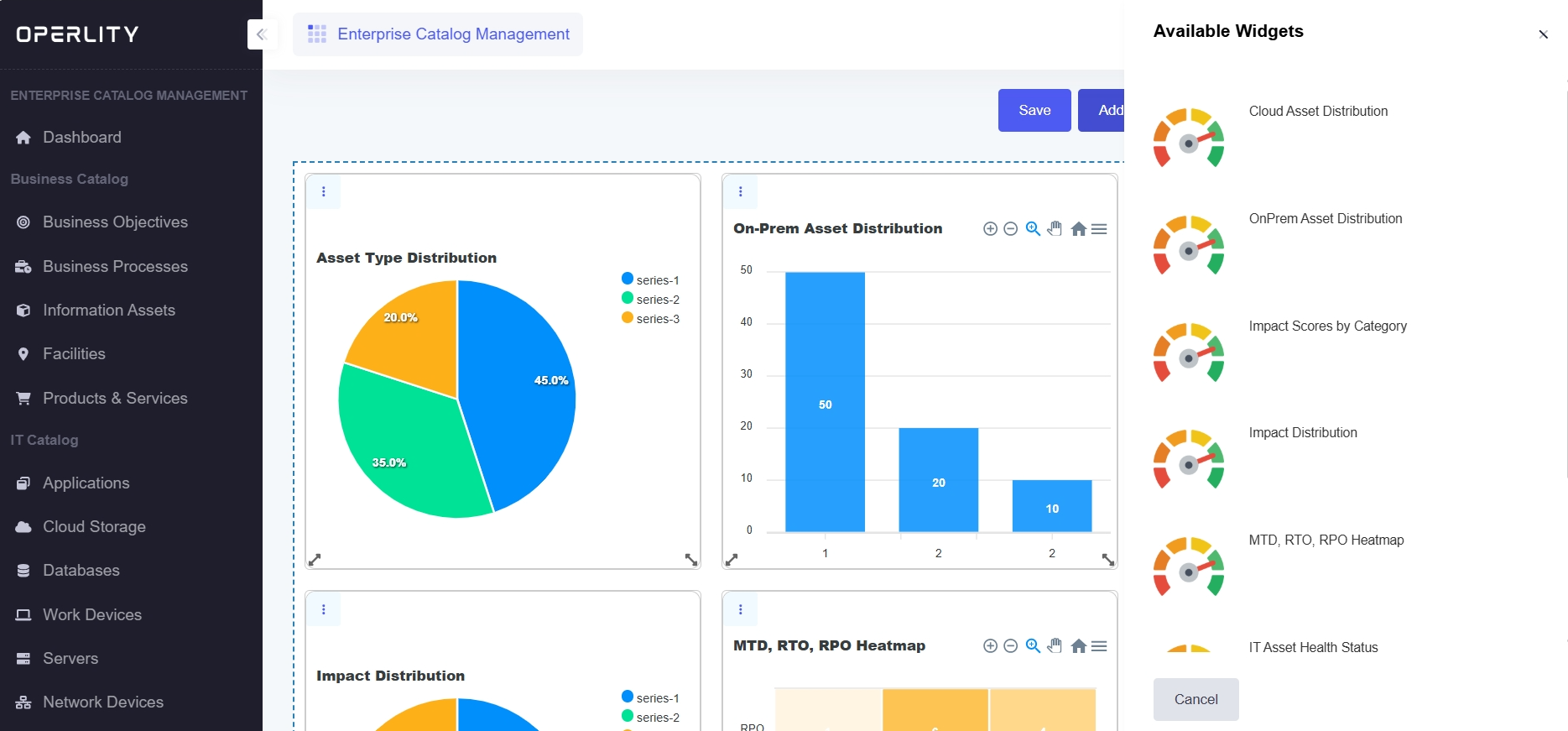
Task: Open Business Objectives in sidebar
Action: pyautogui.click(x=115, y=222)
